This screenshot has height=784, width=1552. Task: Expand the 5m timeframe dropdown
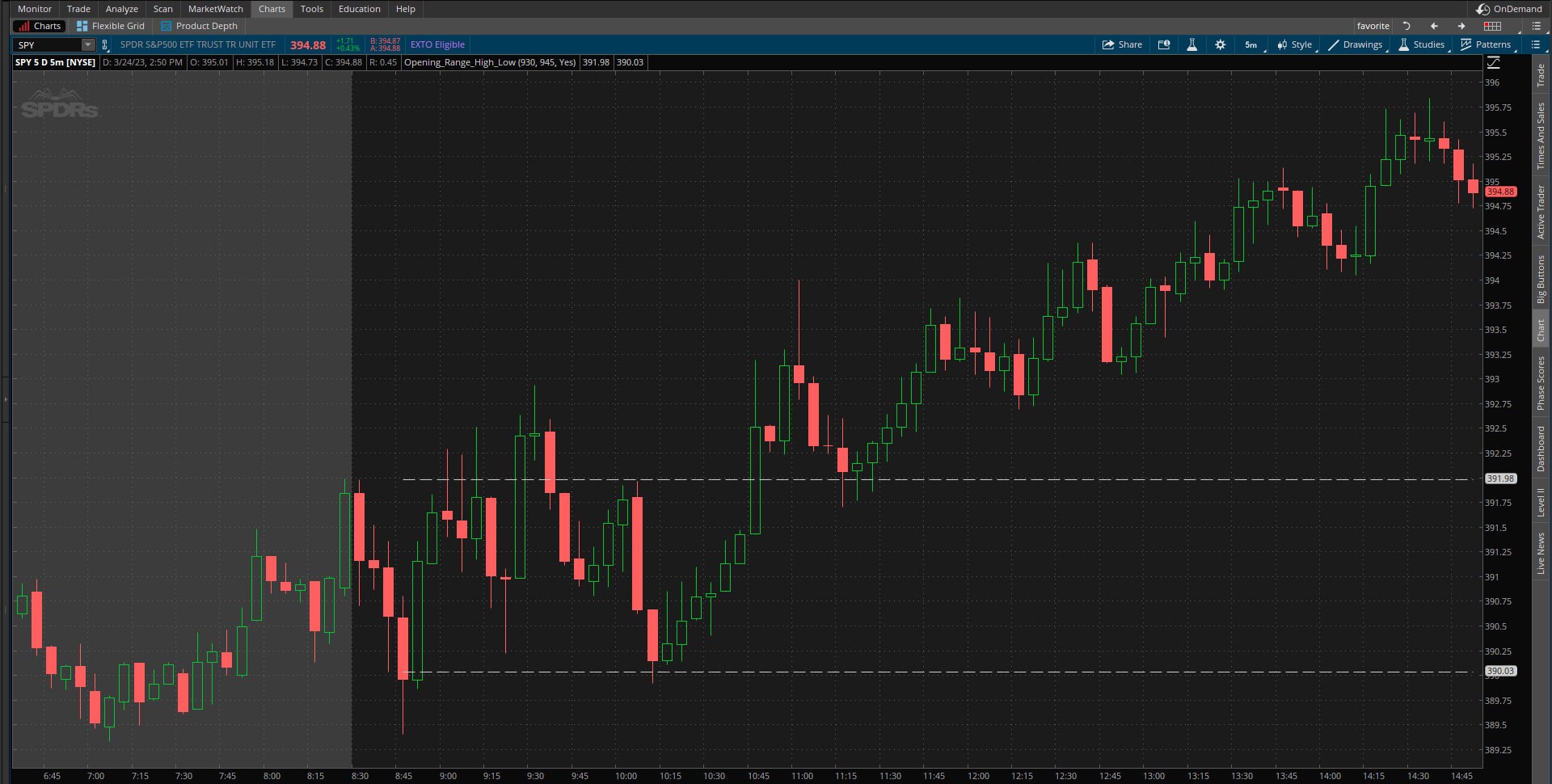tap(1250, 44)
